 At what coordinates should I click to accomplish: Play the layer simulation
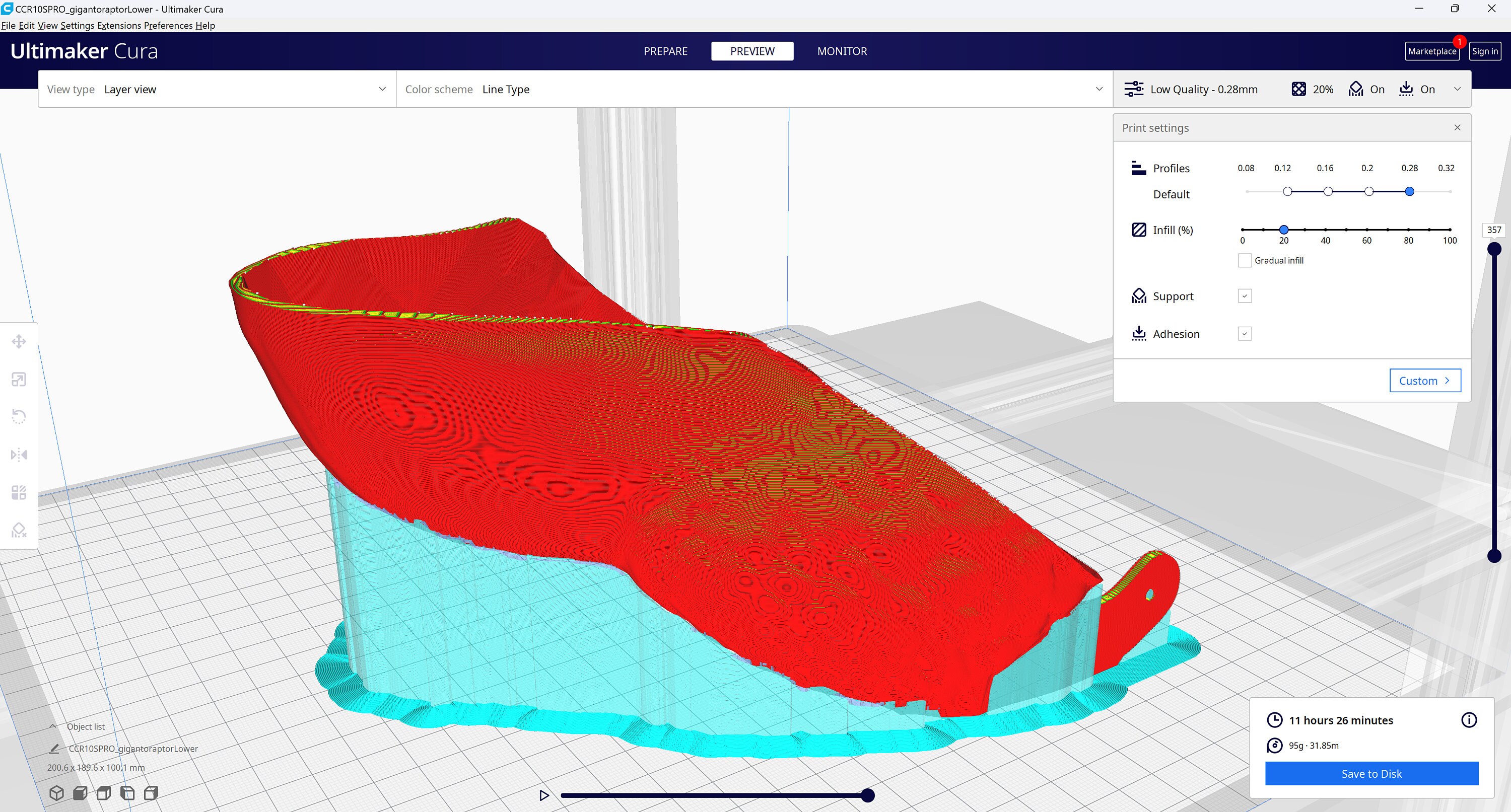click(x=544, y=795)
